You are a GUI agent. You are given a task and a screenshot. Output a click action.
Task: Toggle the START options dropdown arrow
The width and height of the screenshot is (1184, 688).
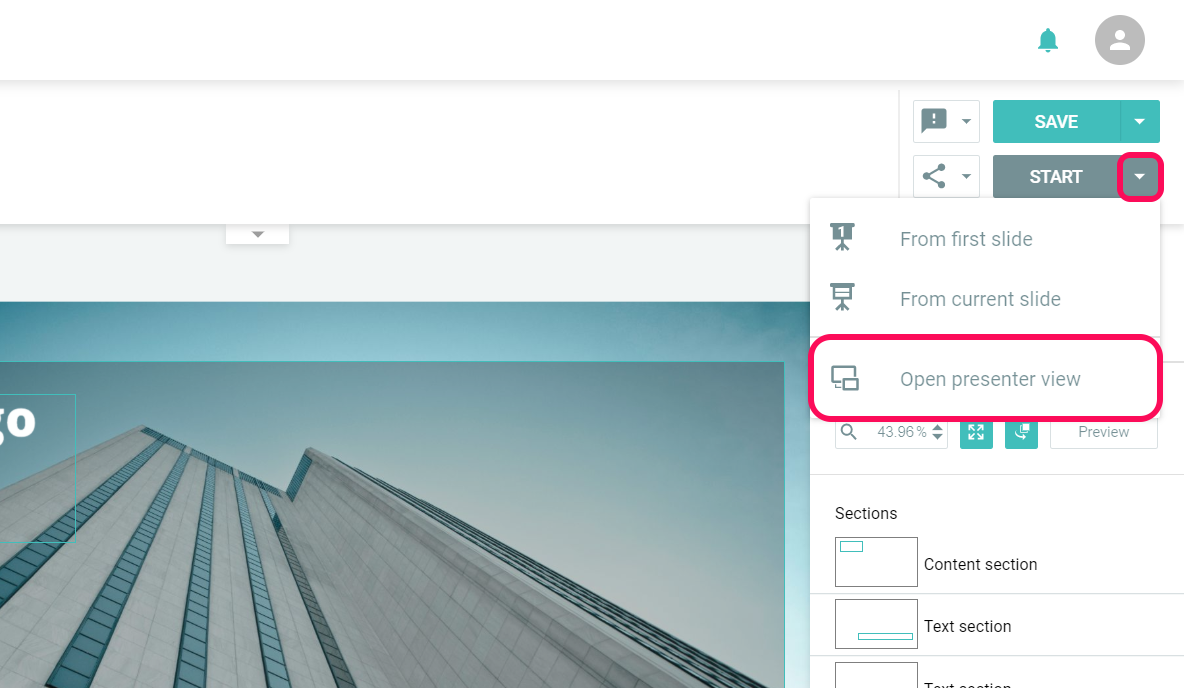tap(1139, 177)
